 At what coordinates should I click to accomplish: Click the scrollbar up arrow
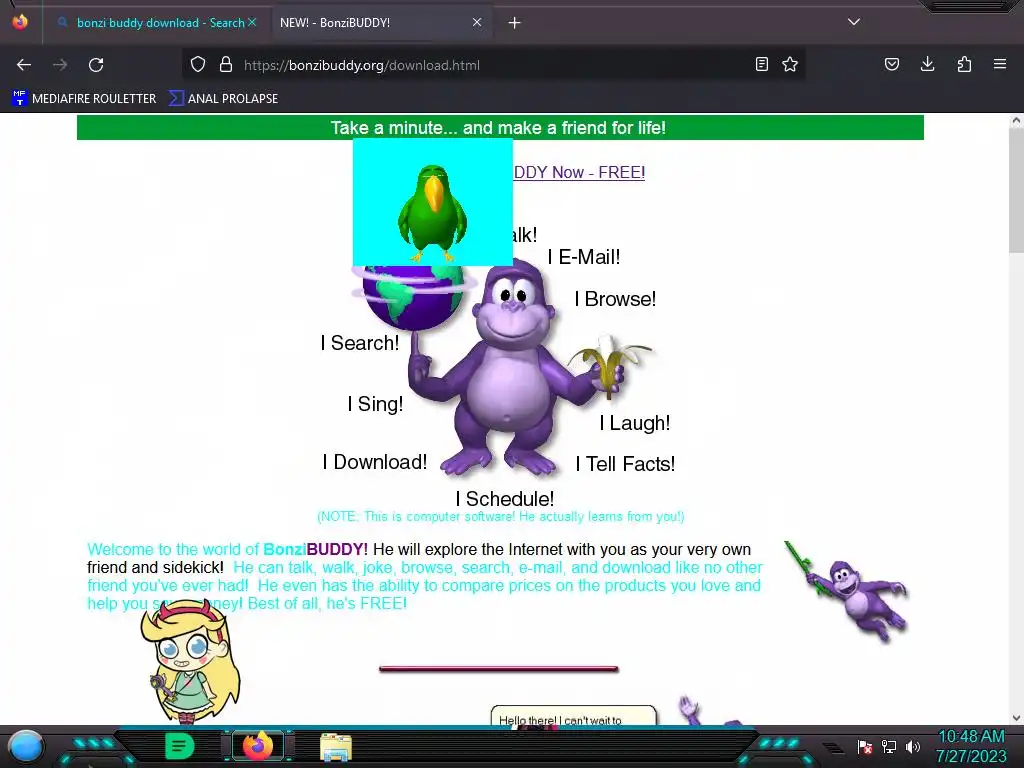tap(1016, 120)
